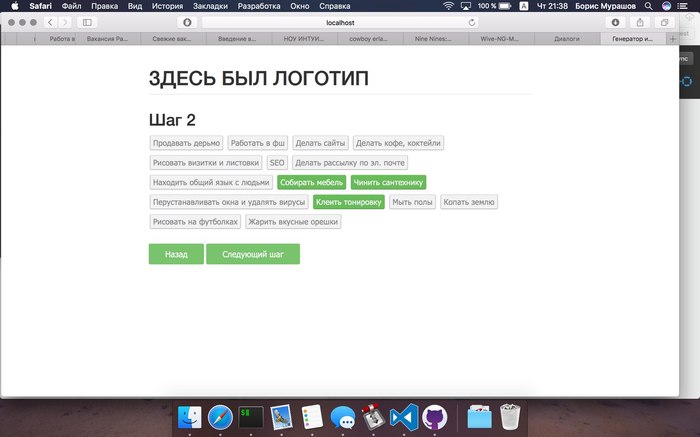
Task: Unselect the "Клеить тонировку" tag
Action: tap(348, 202)
